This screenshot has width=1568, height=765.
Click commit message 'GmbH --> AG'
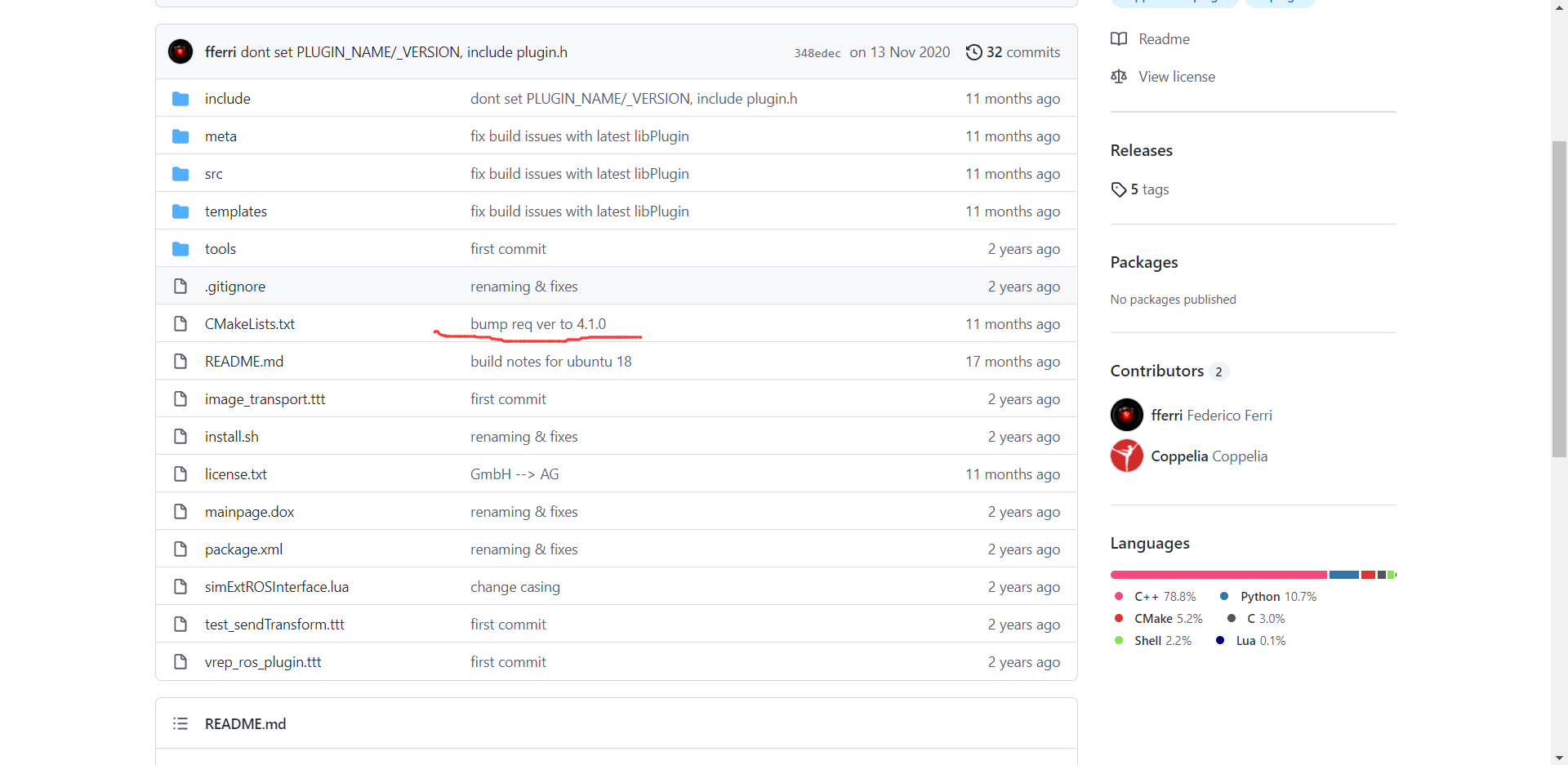click(514, 474)
